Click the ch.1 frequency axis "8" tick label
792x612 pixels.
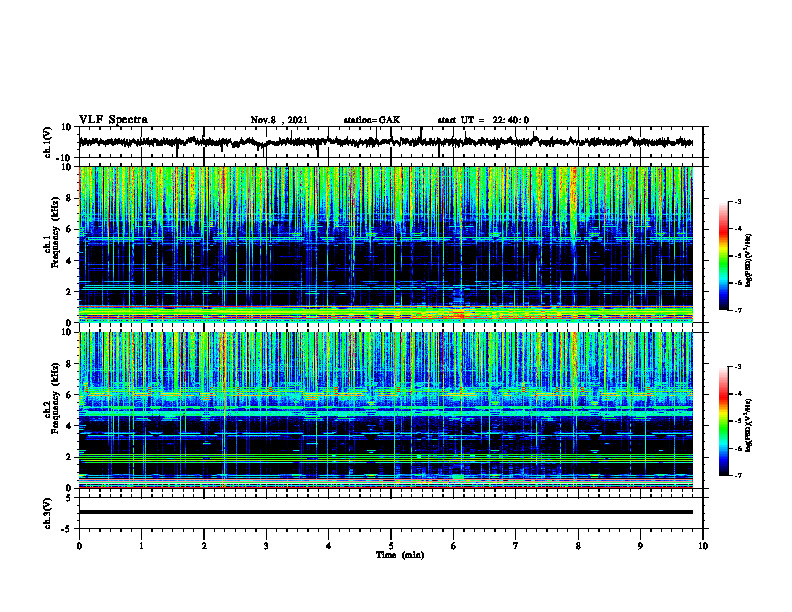pos(69,198)
